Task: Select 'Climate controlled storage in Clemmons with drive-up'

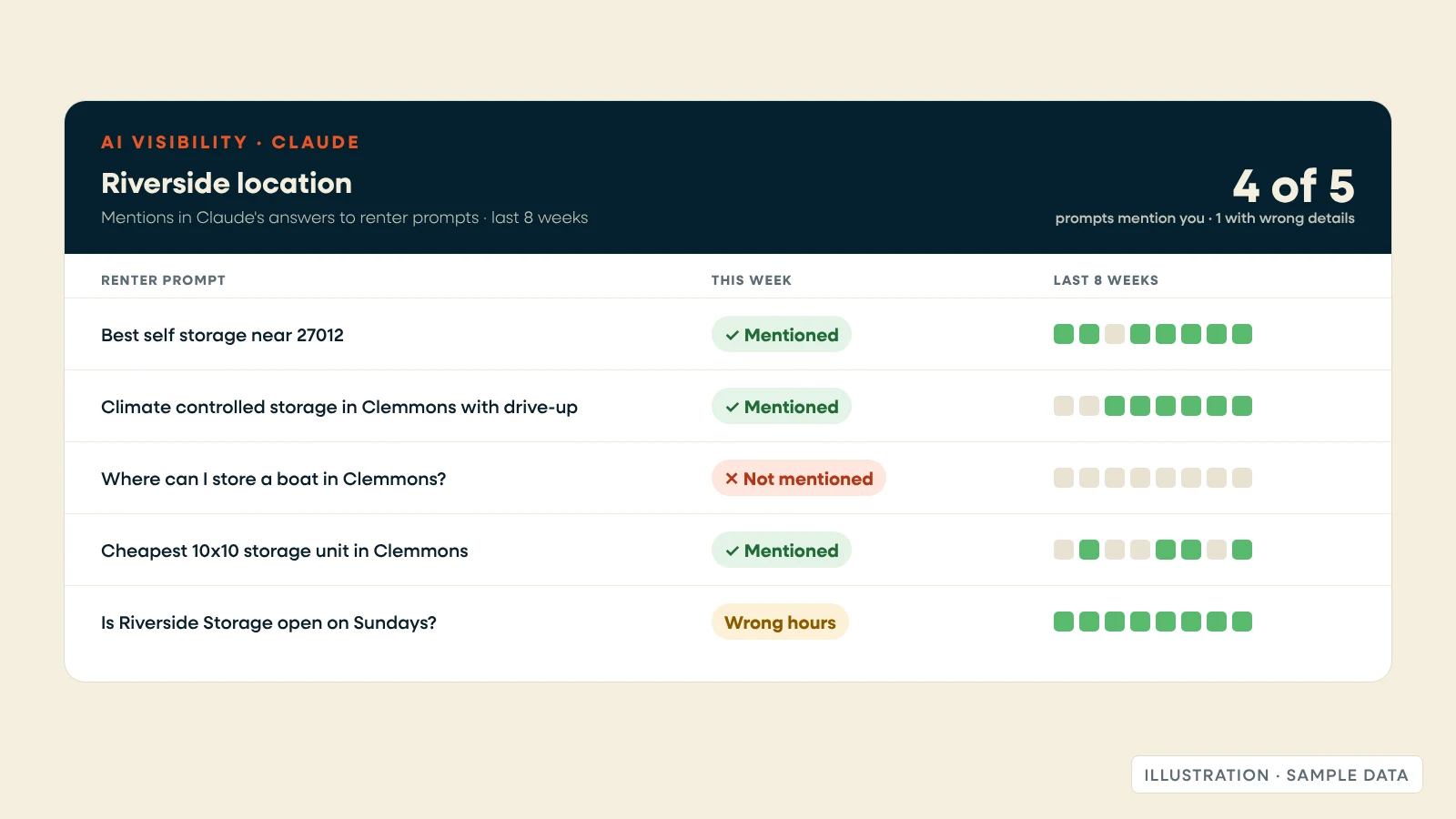Action: click(339, 407)
